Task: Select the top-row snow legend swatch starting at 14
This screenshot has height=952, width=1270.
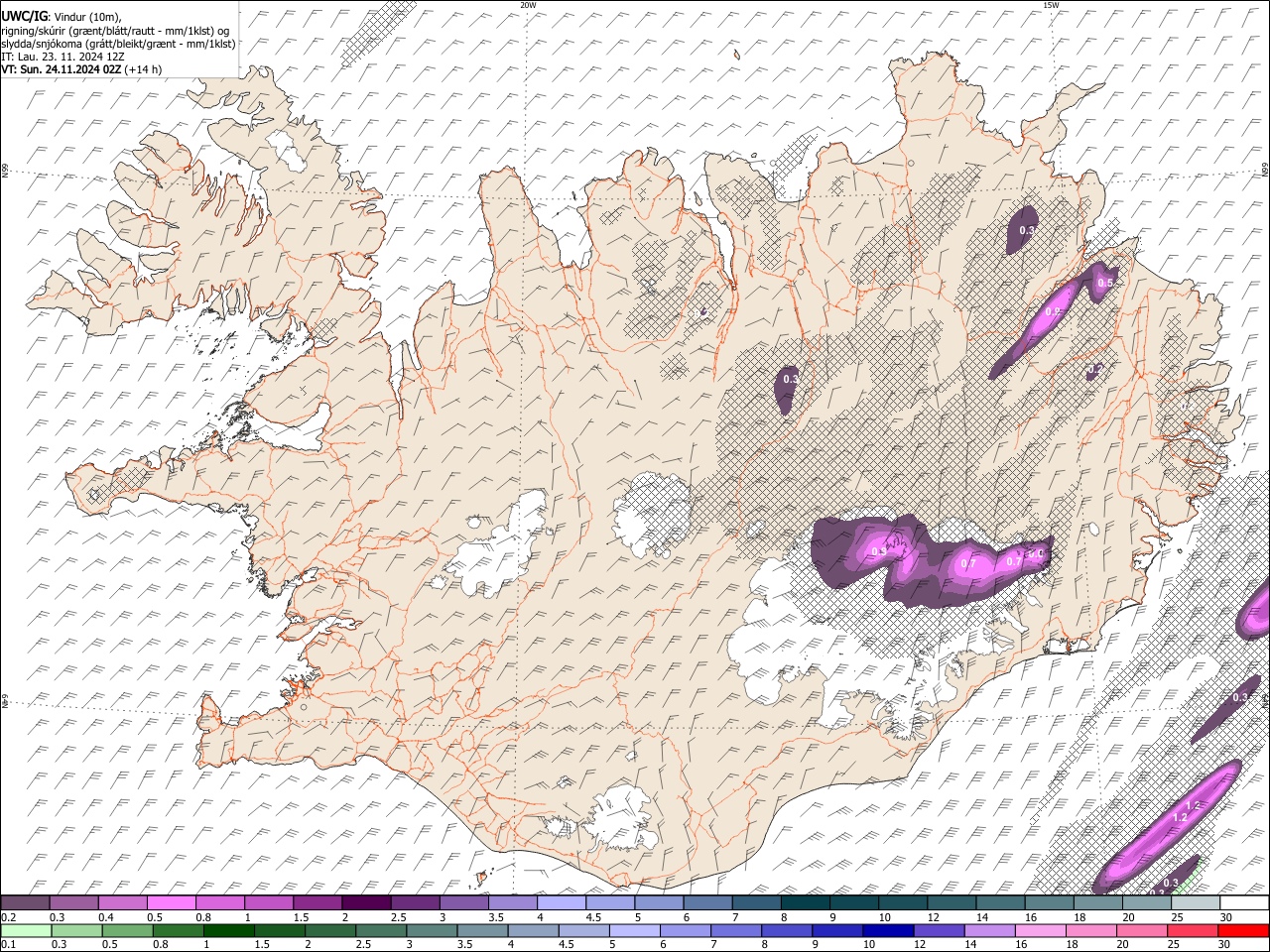Action: 1000,902
